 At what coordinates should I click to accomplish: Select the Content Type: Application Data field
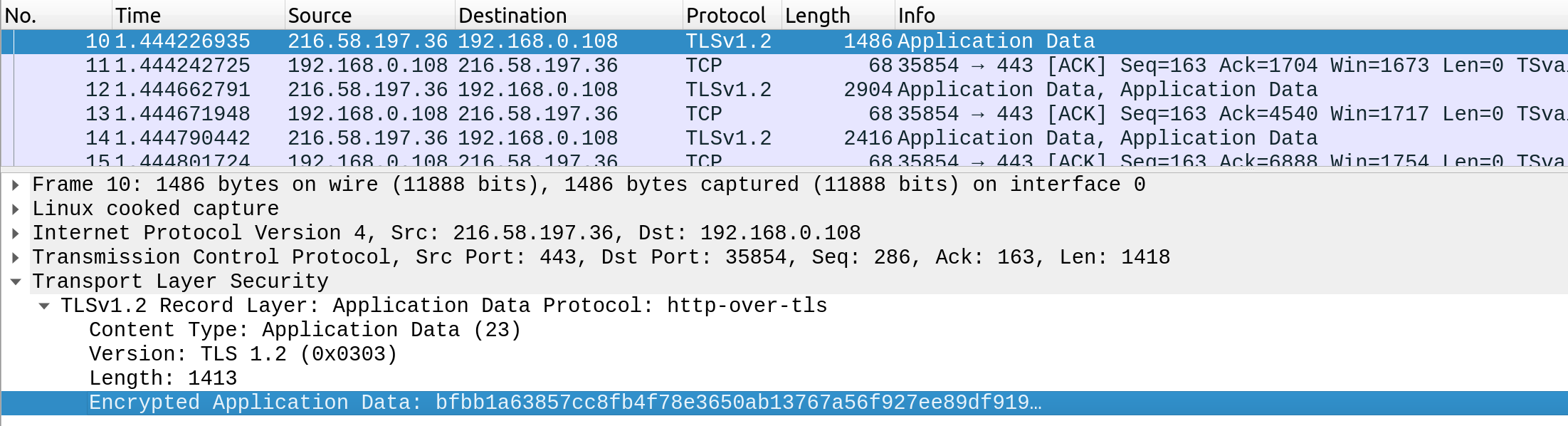(305, 331)
